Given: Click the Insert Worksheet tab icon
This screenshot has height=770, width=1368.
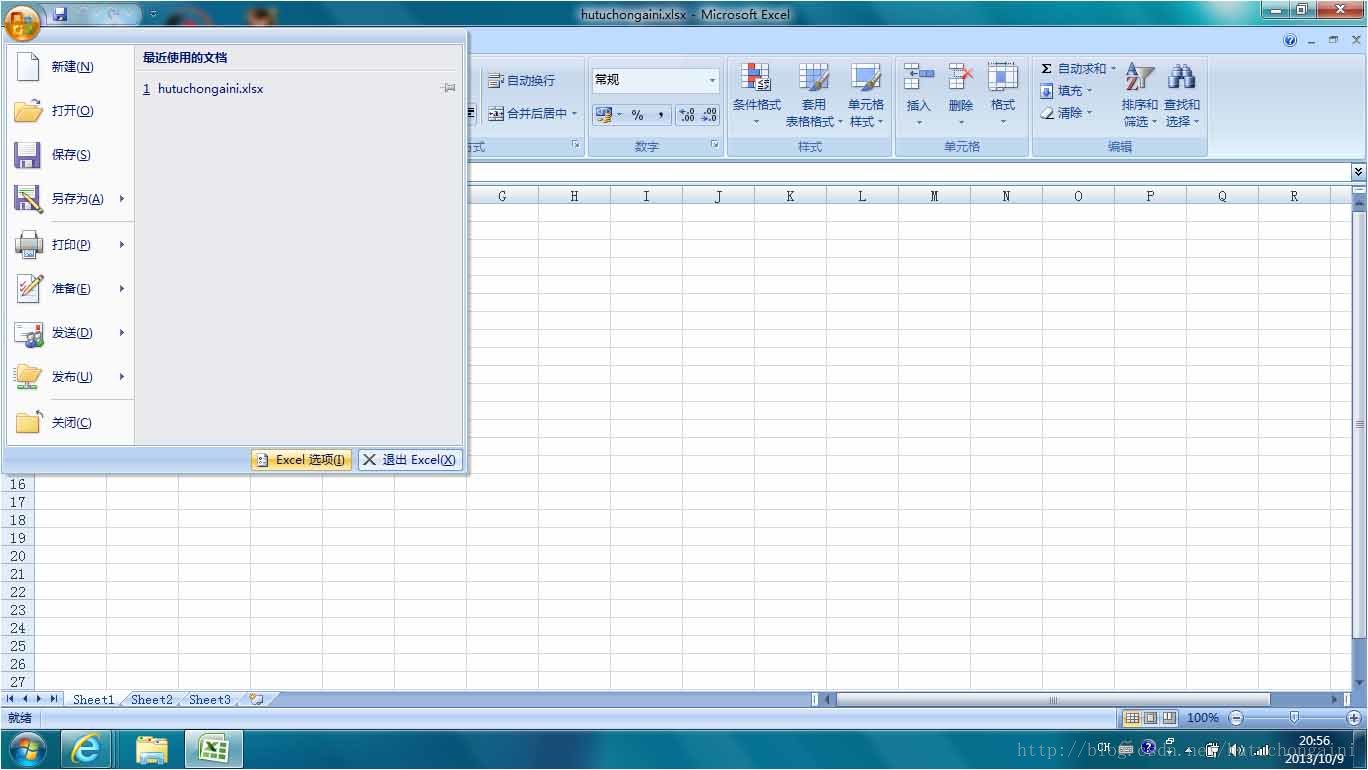Looking at the screenshot, I should (256, 700).
